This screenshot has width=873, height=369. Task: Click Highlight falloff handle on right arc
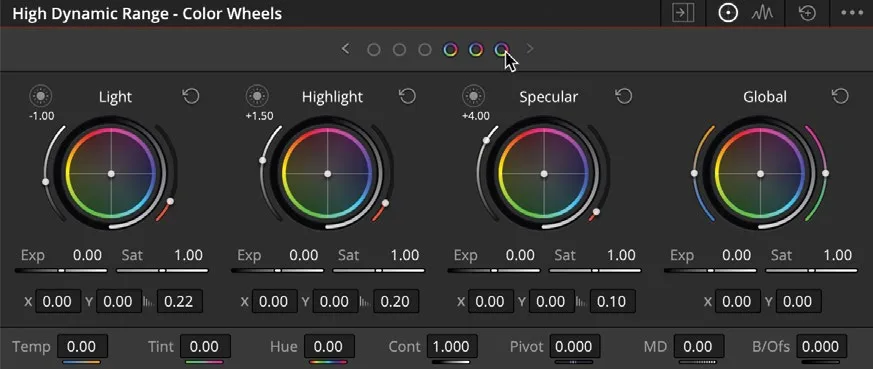(385, 203)
